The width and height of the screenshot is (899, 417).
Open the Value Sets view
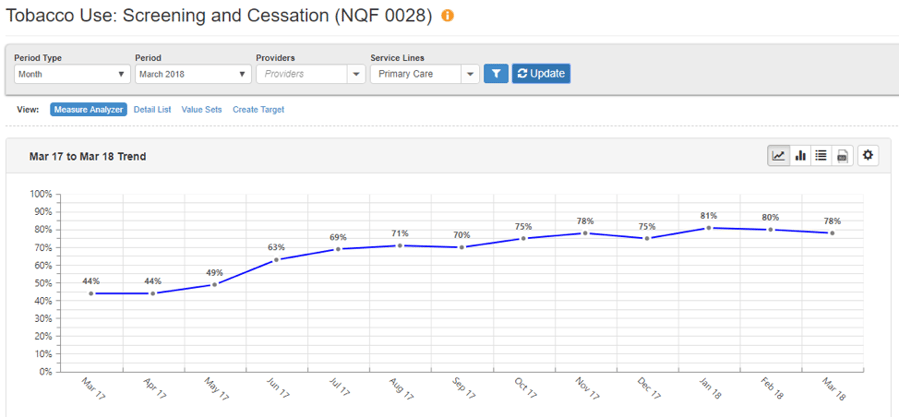click(202, 110)
